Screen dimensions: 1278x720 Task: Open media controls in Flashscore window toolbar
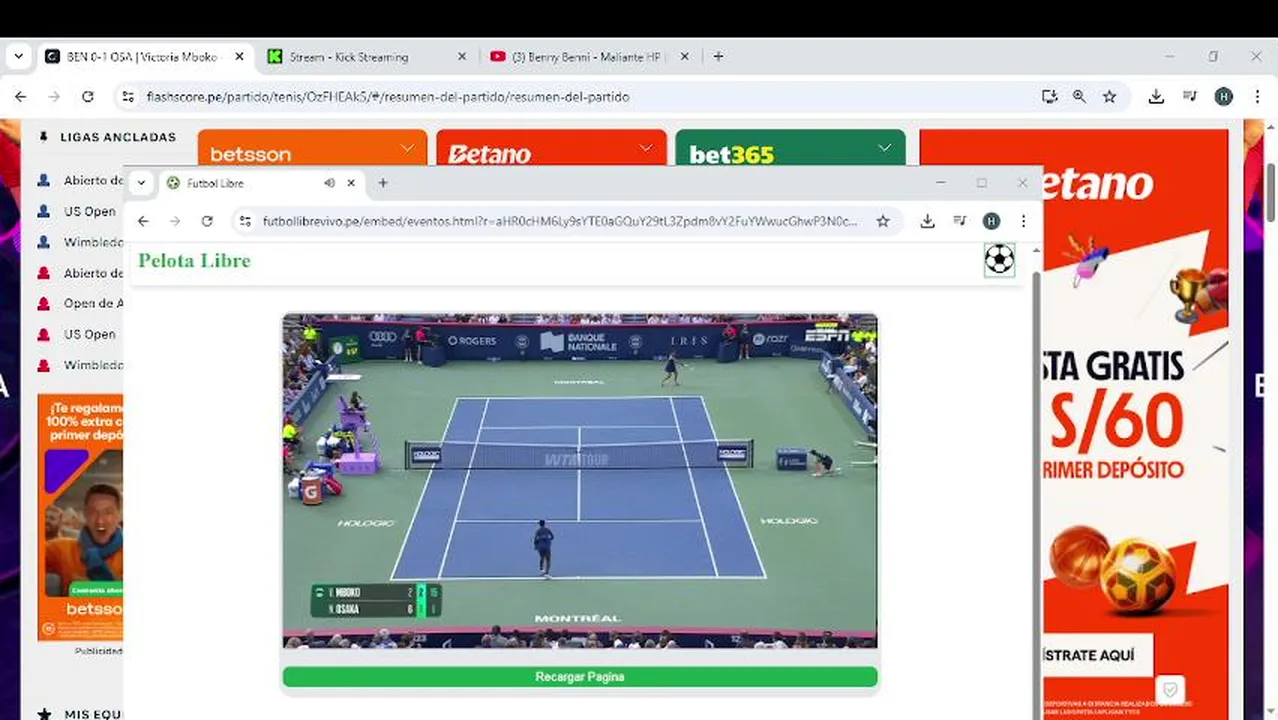coord(1190,97)
